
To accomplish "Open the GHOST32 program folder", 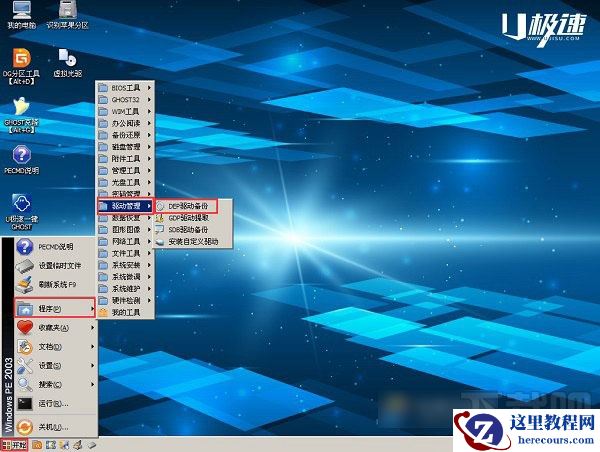I will point(125,100).
